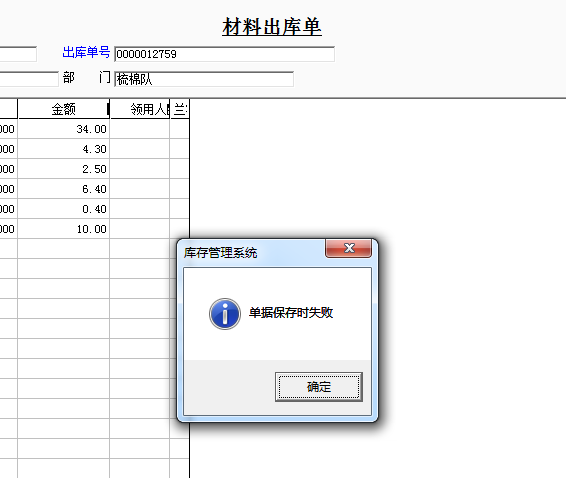Close the 库存管理系统 dialog with the X
The width and height of the screenshot is (566, 478).
point(348,248)
